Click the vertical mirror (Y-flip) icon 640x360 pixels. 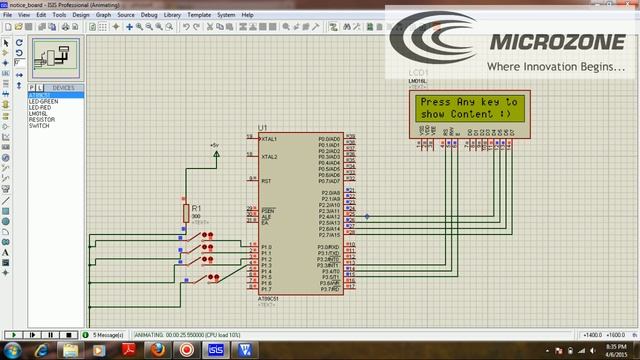tap(19, 86)
